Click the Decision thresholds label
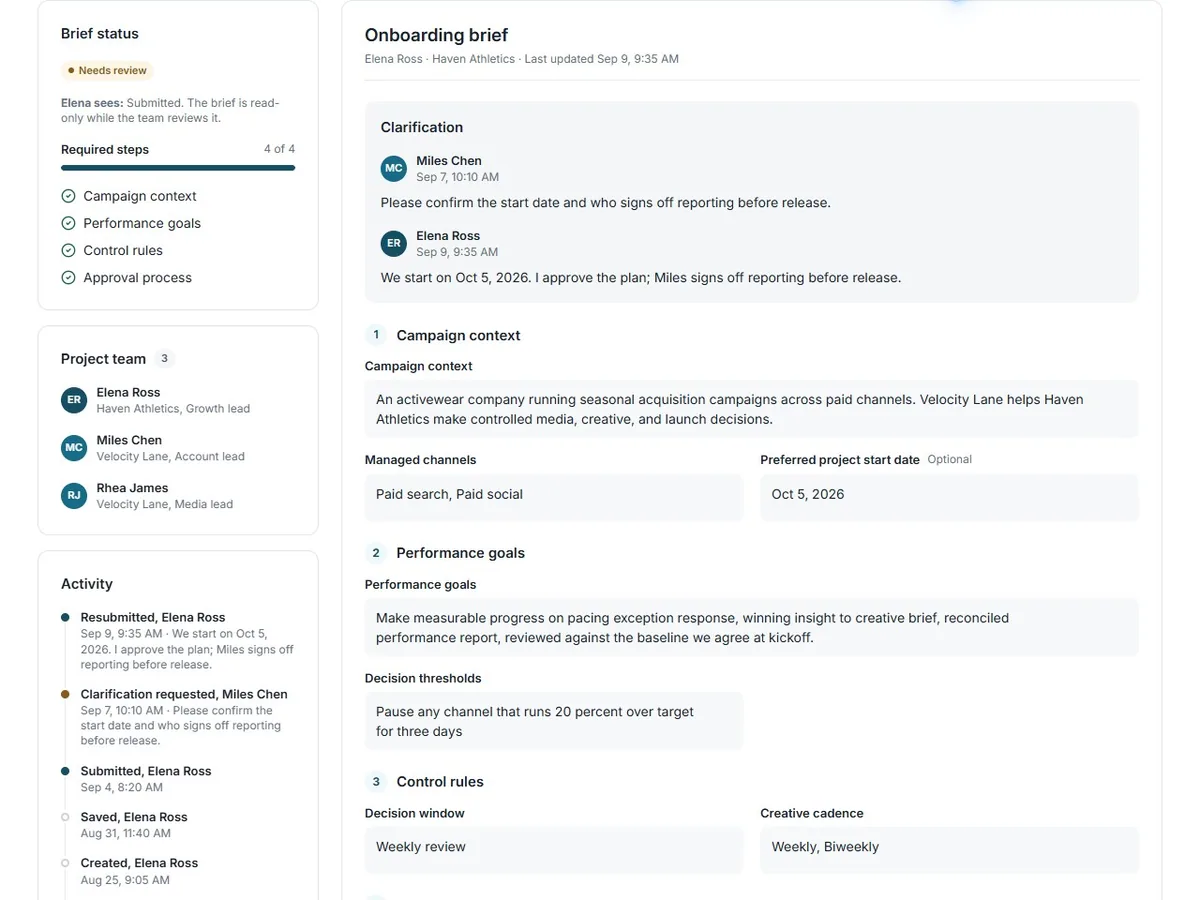 coord(423,678)
